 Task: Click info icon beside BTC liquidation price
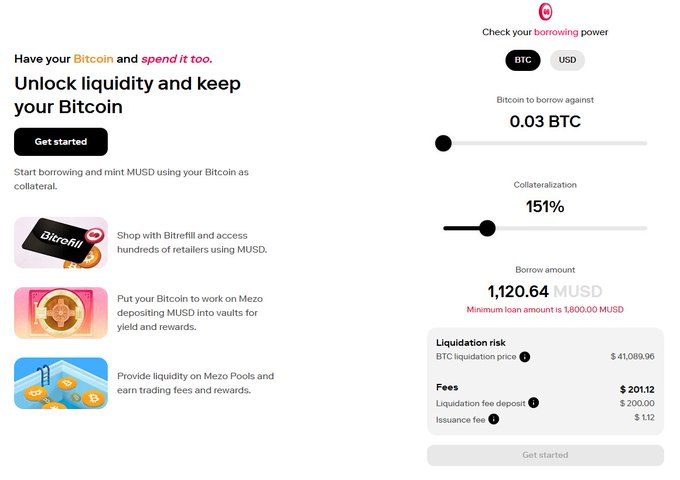click(x=525, y=356)
